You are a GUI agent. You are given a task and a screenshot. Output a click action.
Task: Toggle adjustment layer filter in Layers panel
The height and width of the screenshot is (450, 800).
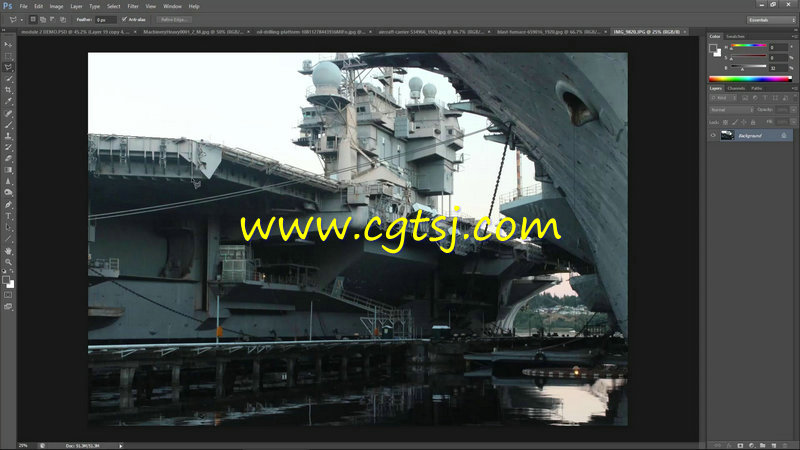pyautogui.click(x=755, y=97)
